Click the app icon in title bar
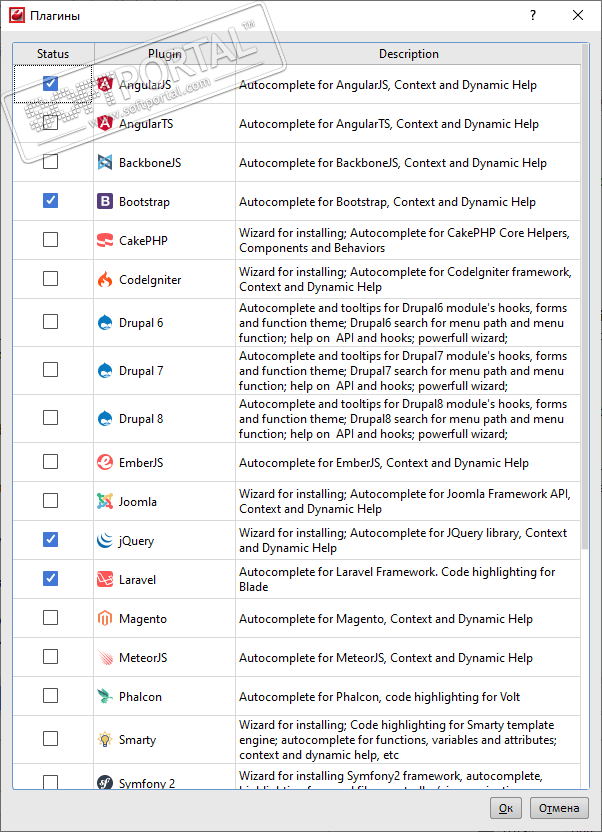602x832 pixels. point(17,15)
